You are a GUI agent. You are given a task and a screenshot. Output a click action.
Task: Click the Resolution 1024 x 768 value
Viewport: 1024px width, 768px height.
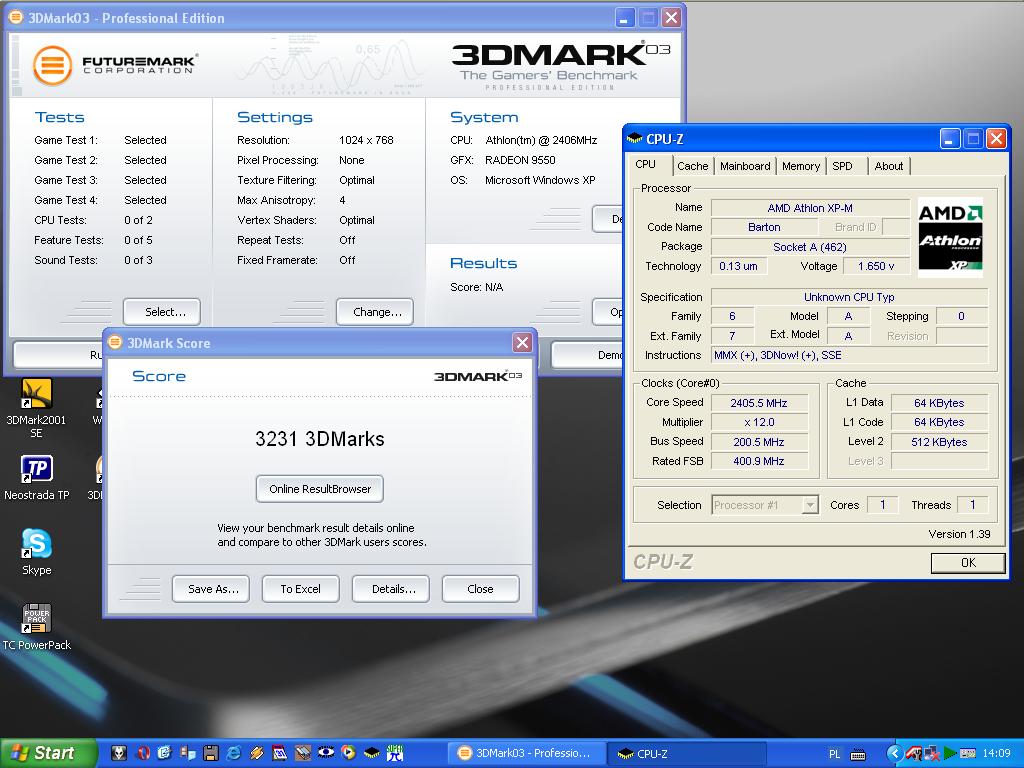pos(366,140)
